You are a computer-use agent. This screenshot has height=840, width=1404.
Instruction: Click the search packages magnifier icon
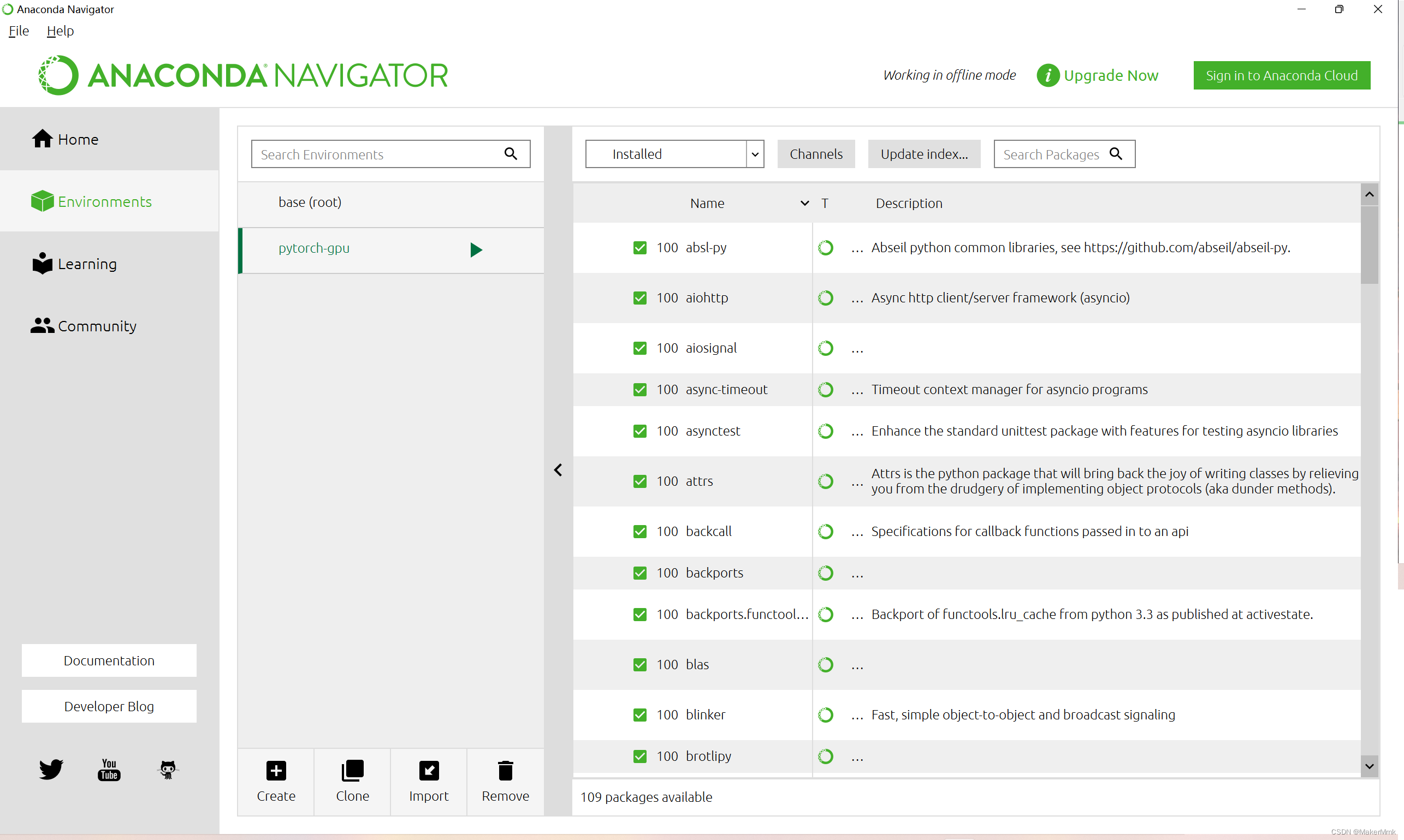coord(1116,153)
